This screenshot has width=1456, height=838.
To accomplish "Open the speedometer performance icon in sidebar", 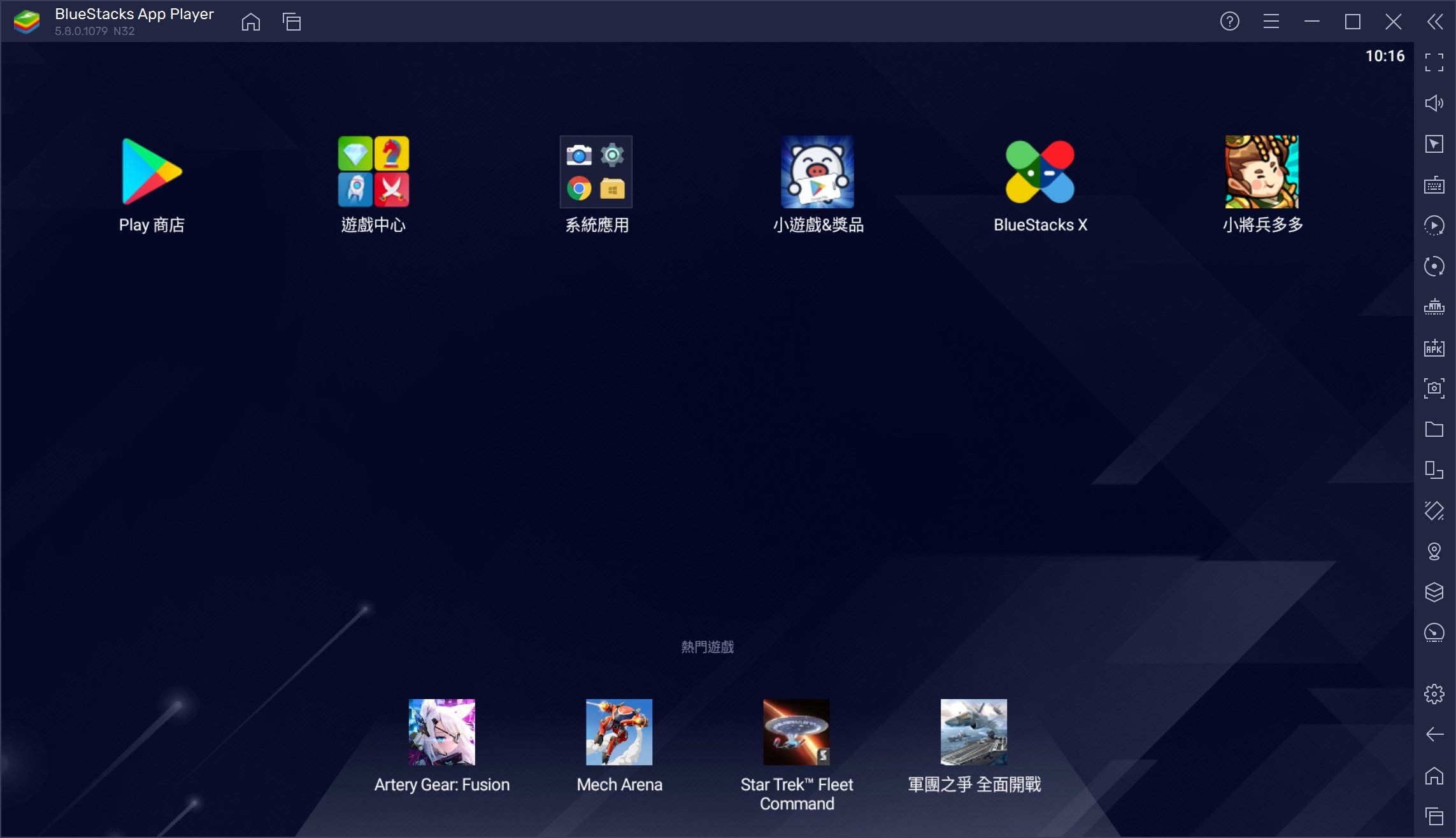I will click(1434, 633).
